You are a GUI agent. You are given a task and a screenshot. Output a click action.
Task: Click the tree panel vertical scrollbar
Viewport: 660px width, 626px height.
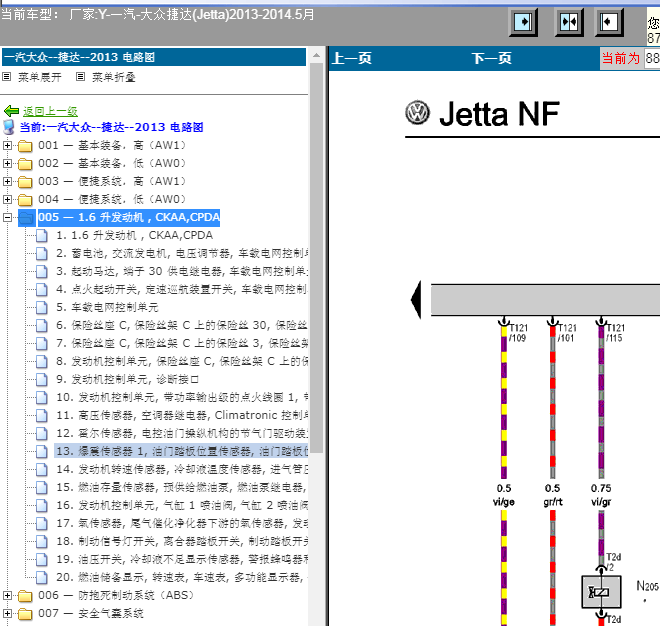[x=316, y=257]
